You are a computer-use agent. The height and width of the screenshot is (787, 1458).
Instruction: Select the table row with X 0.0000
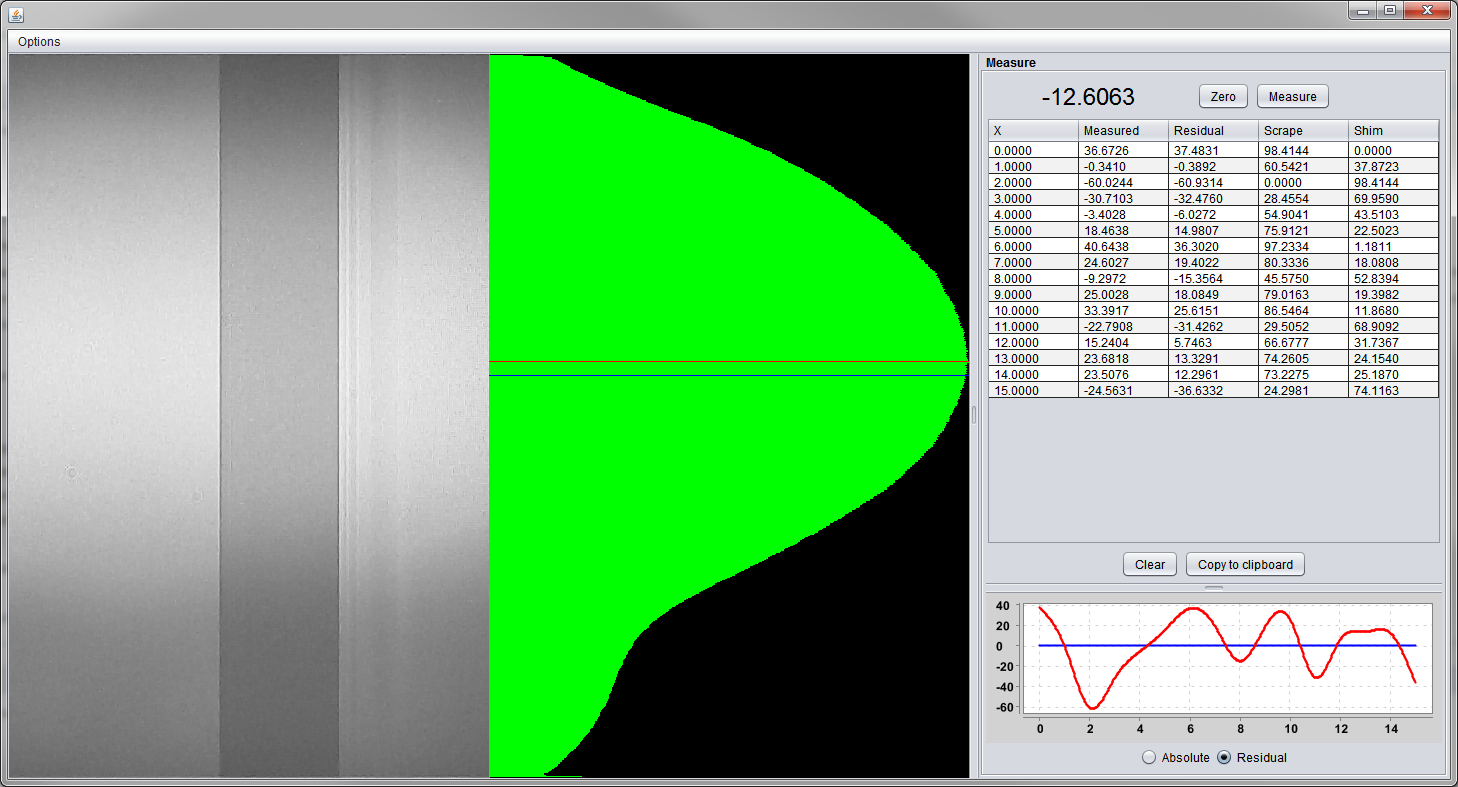point(1033,151)
